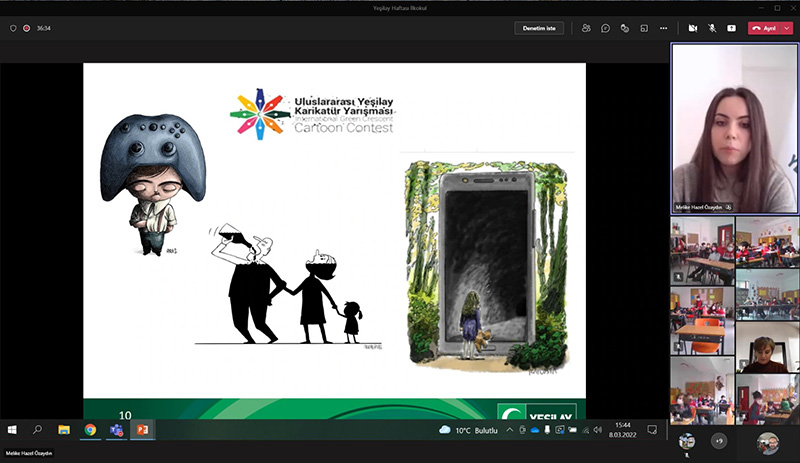The width and height of the screenshot is (800, 463).
Task: Expand hidden system tray icons chevron
Action: click(509, 430)
